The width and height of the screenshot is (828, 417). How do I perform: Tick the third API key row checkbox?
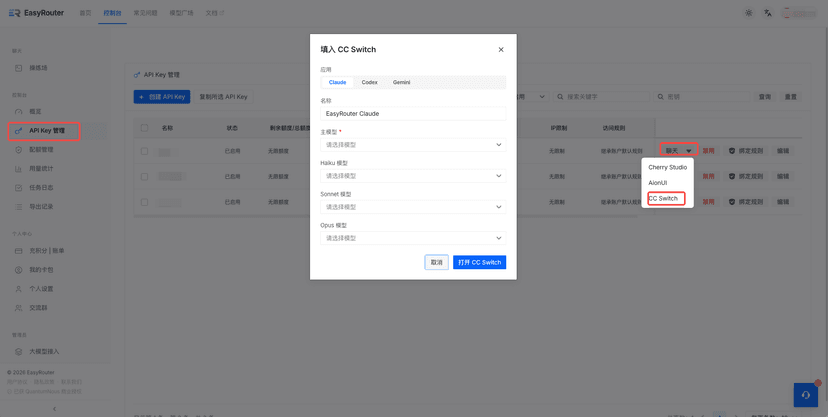pos(145,202)
